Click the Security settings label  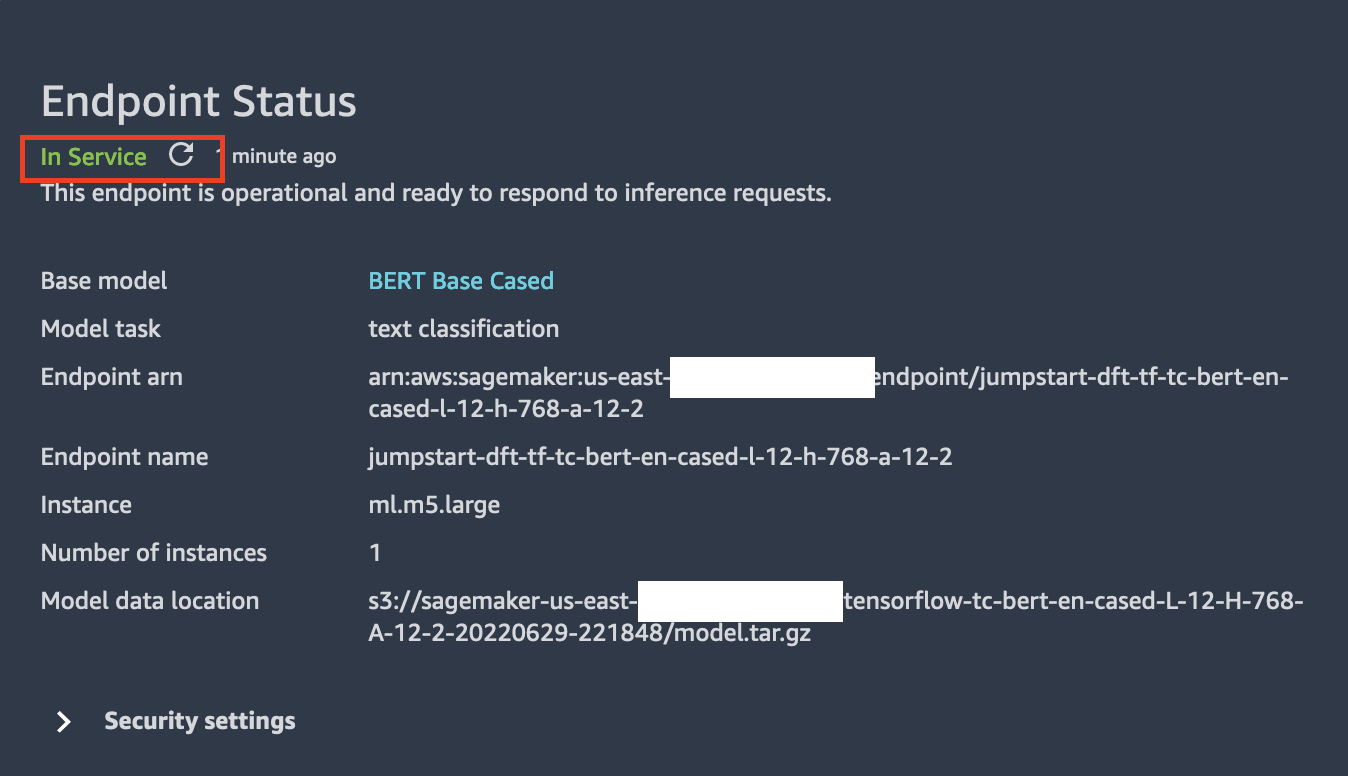(x=199, y=720)
